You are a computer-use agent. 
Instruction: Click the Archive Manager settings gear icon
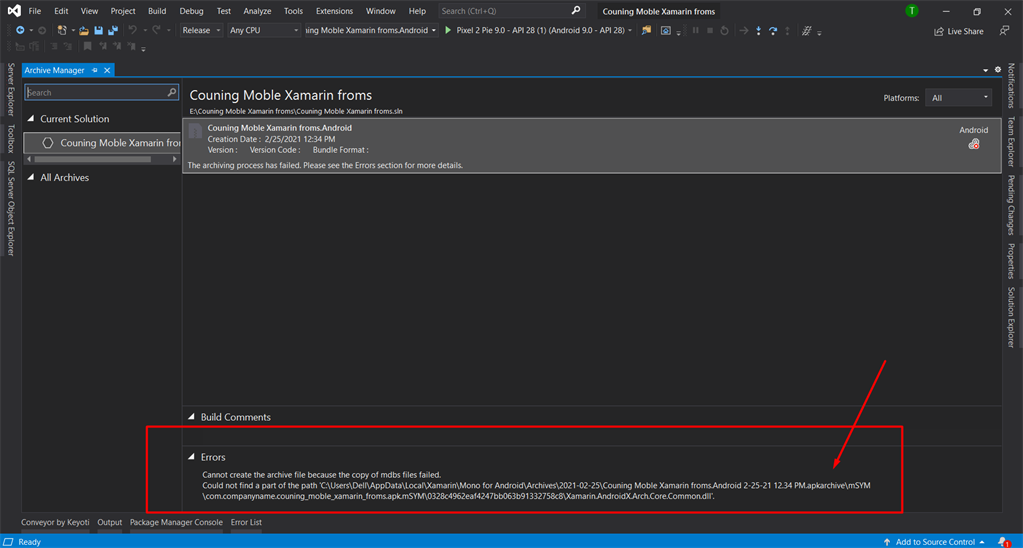coord(998,69)
